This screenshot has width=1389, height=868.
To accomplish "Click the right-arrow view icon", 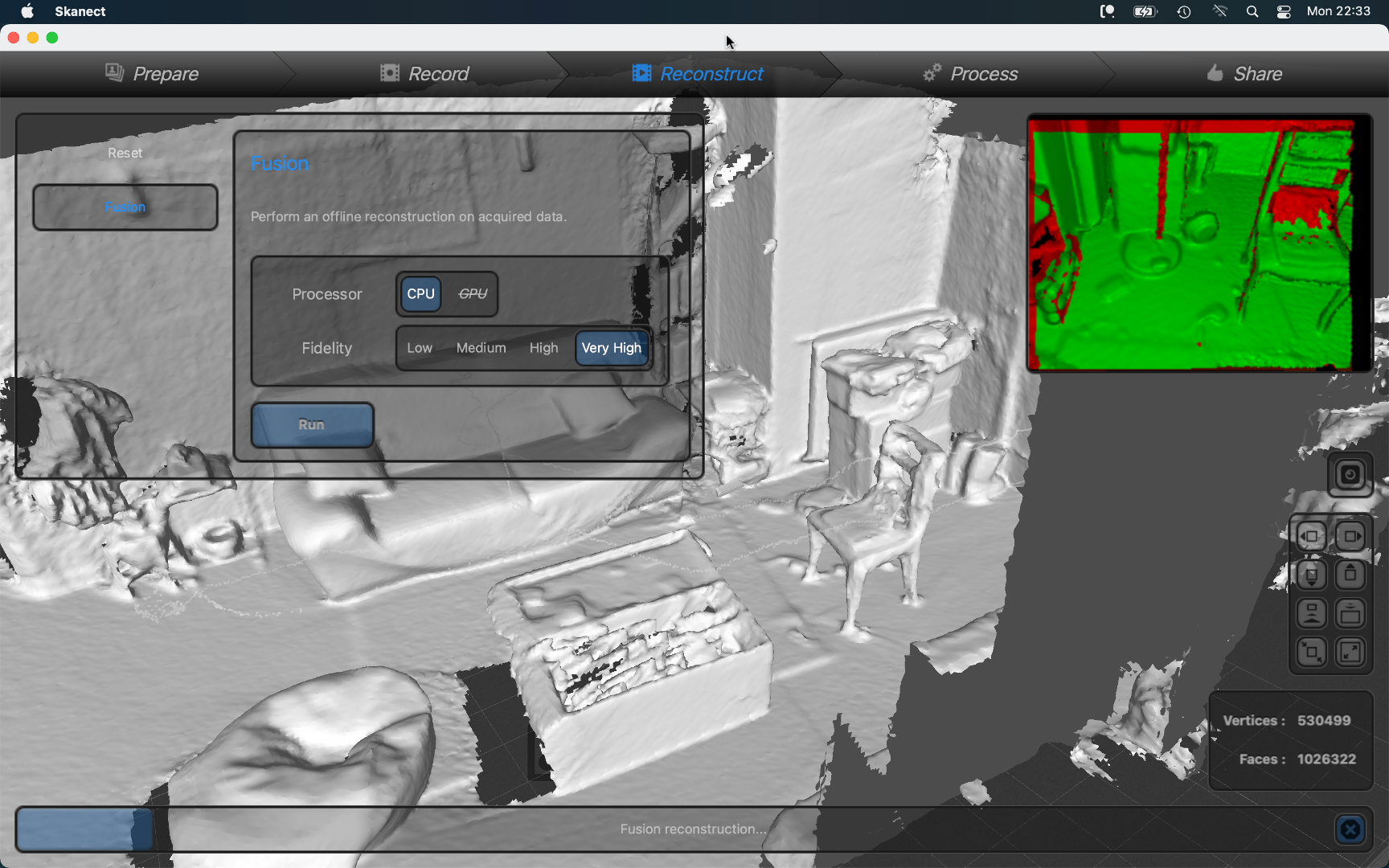I will [x=1350, y=536].
